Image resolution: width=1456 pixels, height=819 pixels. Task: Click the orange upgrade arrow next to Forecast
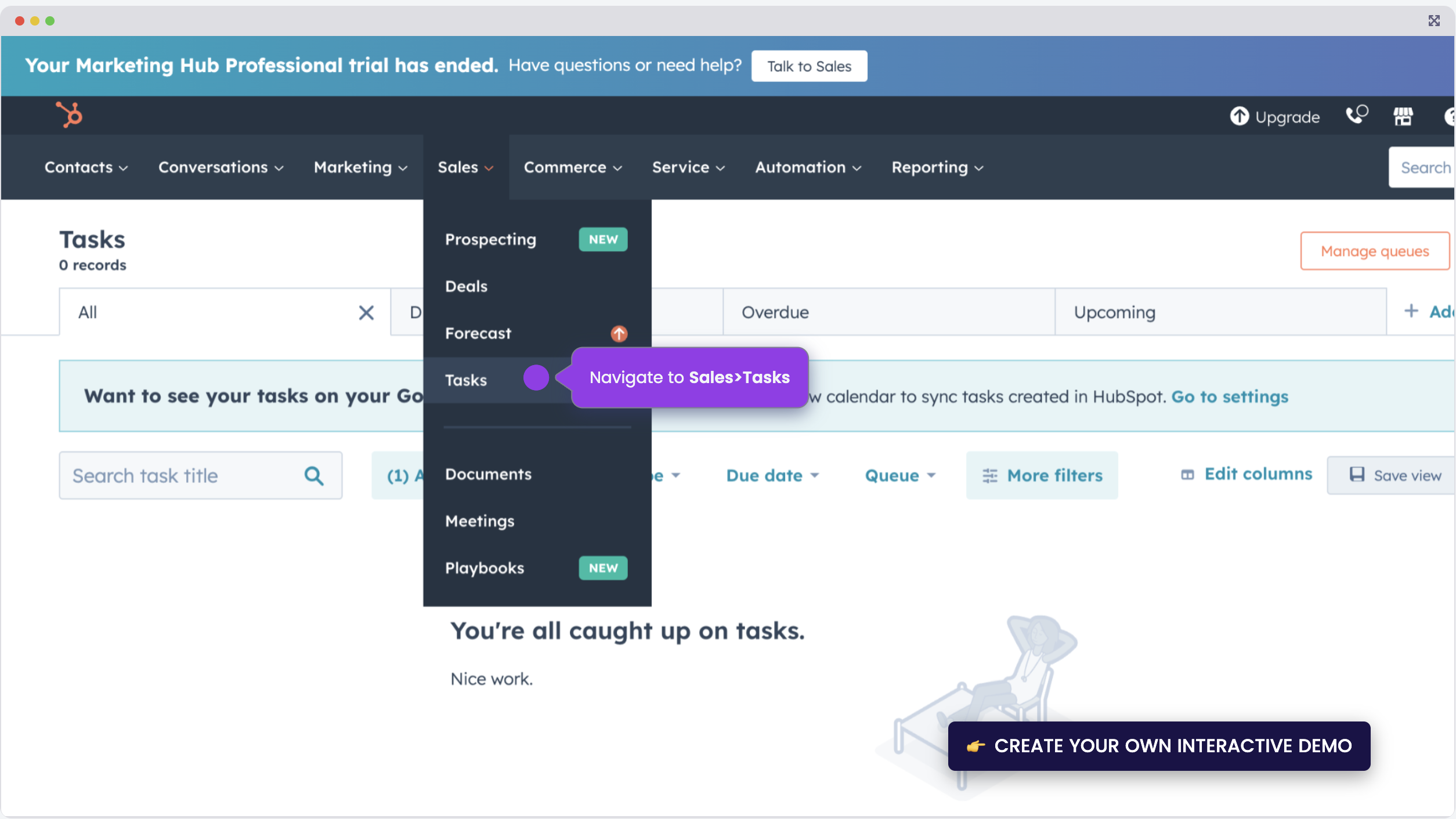pos(619,333)
